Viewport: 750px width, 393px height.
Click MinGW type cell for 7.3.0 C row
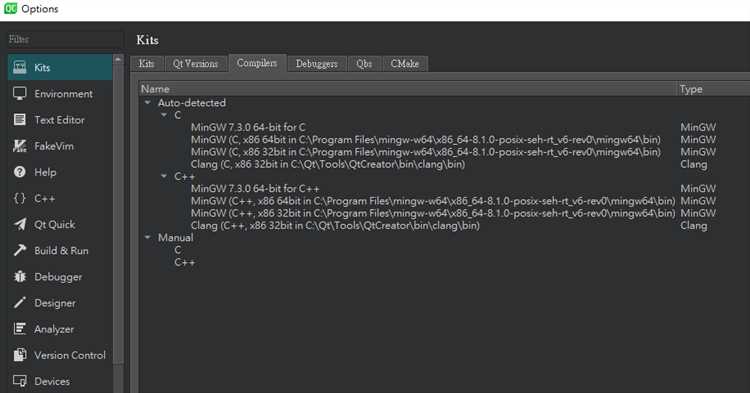coord(698,127)
